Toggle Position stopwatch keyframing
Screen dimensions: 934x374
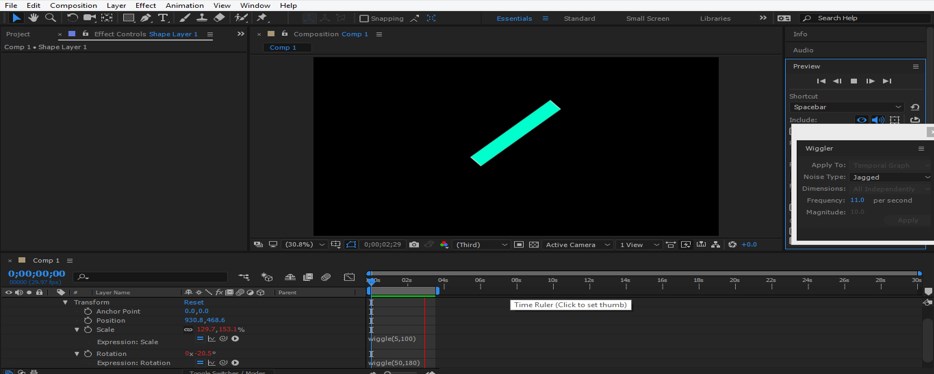tap(88, 320)
